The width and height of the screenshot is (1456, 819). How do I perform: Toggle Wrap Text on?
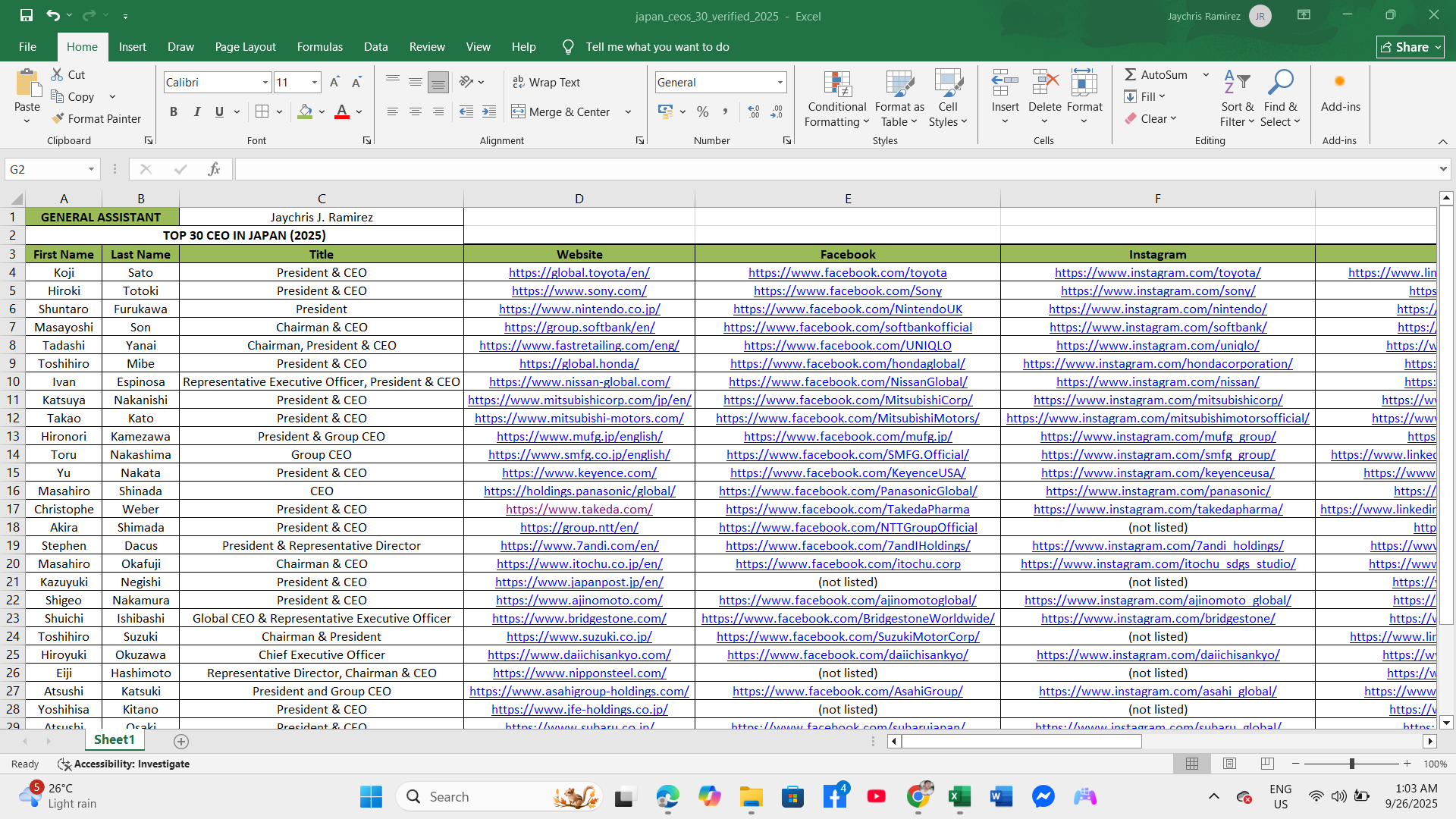tap(546, 82)
